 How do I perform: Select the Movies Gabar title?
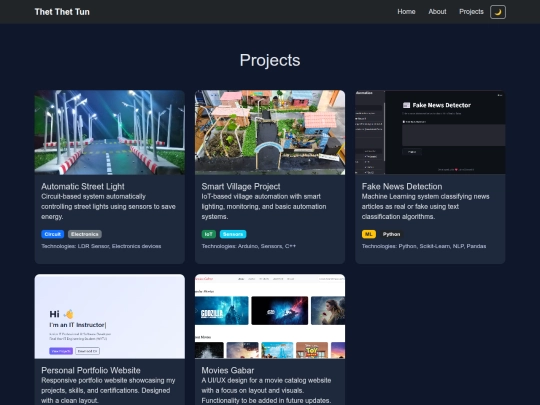(x=228, y=370)
